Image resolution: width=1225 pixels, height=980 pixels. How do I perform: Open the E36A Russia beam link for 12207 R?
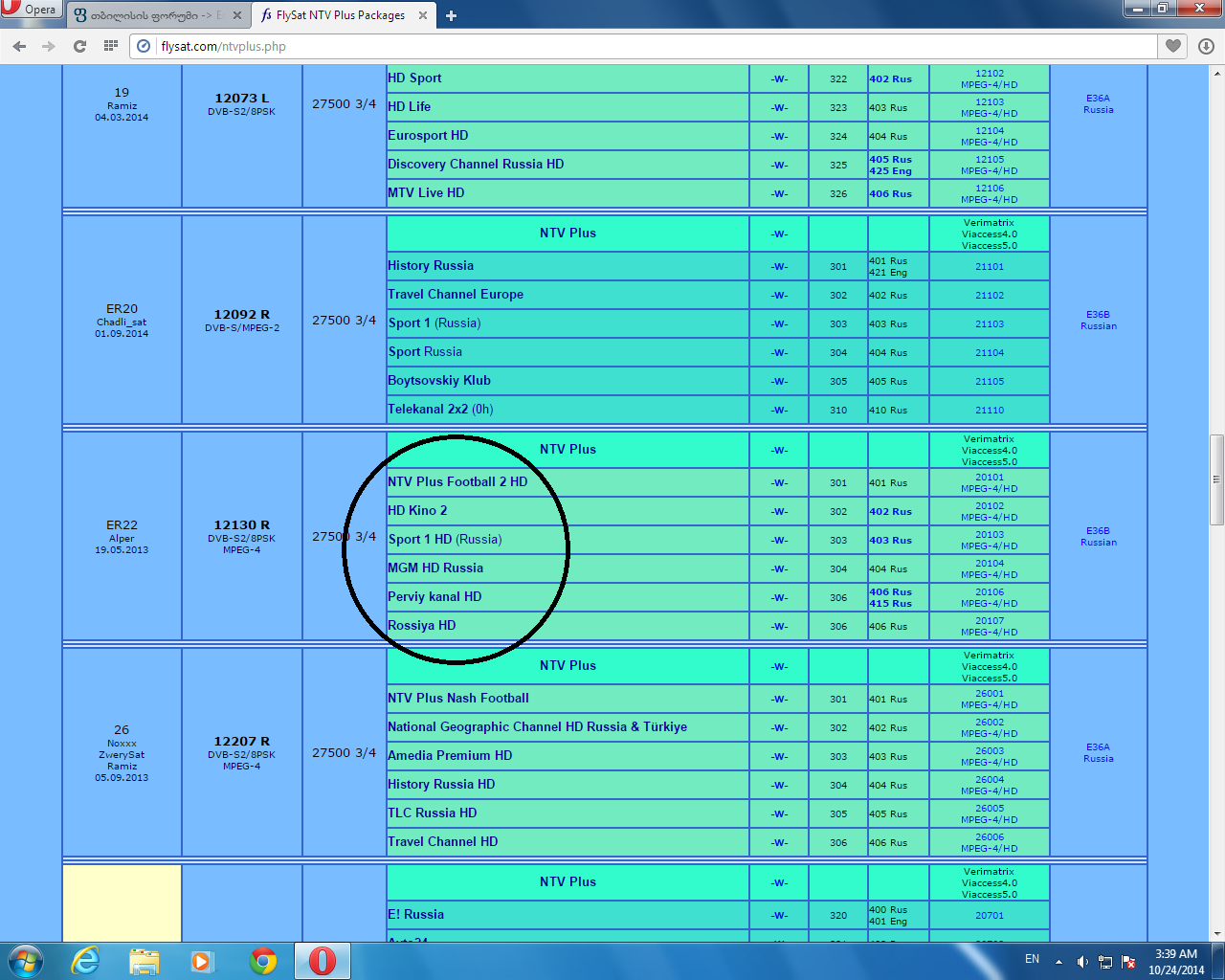pyautogui.click(x=1099, y=753)
